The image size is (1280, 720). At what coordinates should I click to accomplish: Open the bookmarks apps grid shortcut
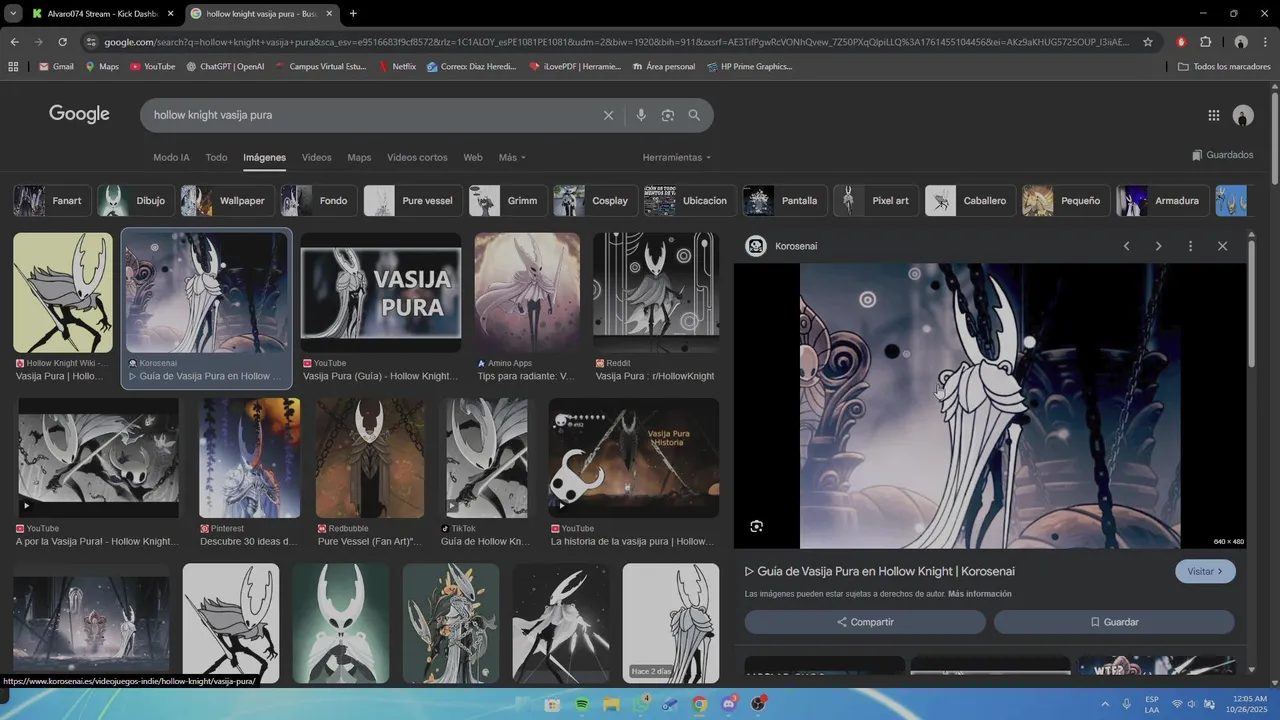(x=13, y=66)
